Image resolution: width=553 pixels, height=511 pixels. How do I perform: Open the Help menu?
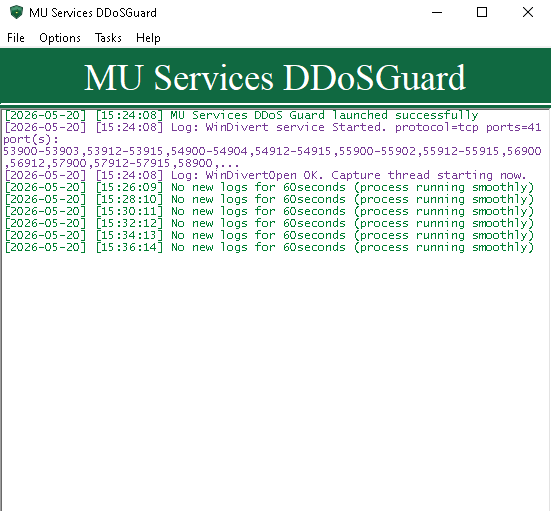coord(148,38)
